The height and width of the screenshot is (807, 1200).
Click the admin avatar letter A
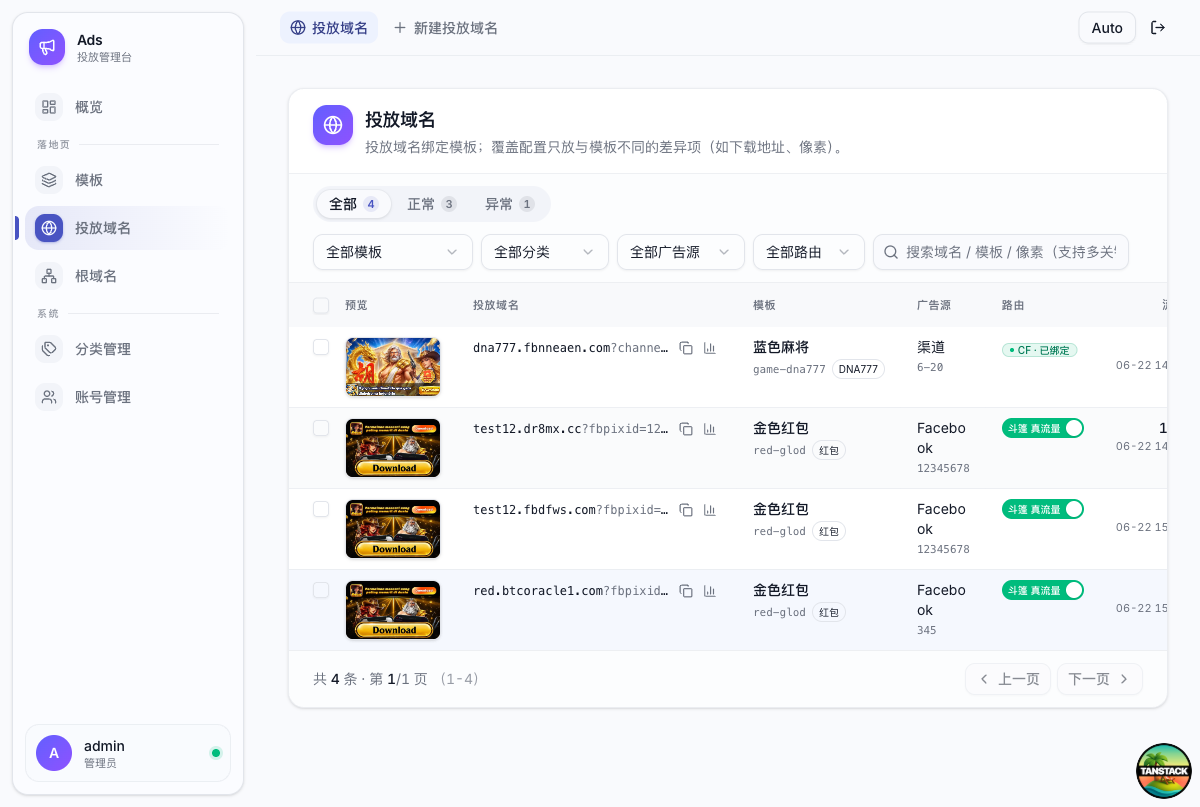tap(54, 753)
